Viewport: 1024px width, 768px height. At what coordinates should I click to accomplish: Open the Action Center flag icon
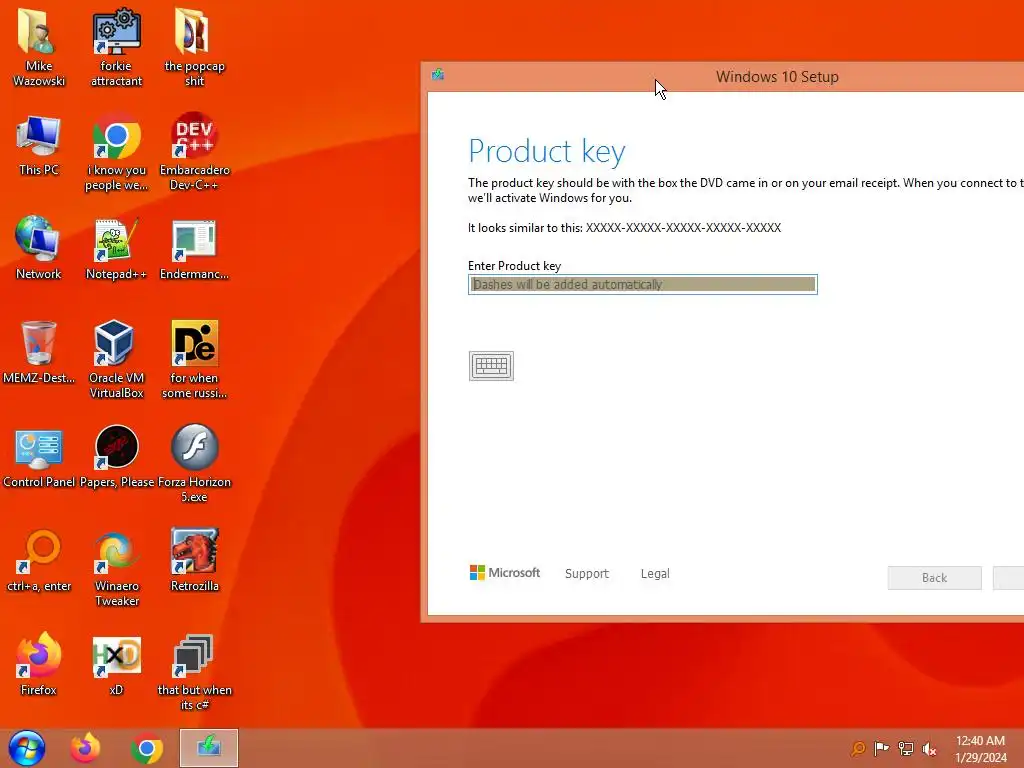pyautogui.click(x=881, y=748)
